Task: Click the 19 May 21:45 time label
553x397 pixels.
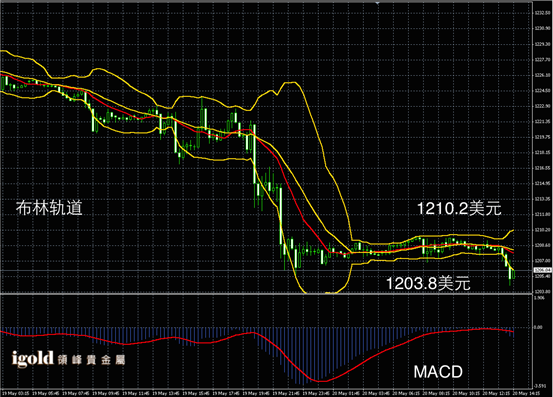Action: tap(286, 393)
